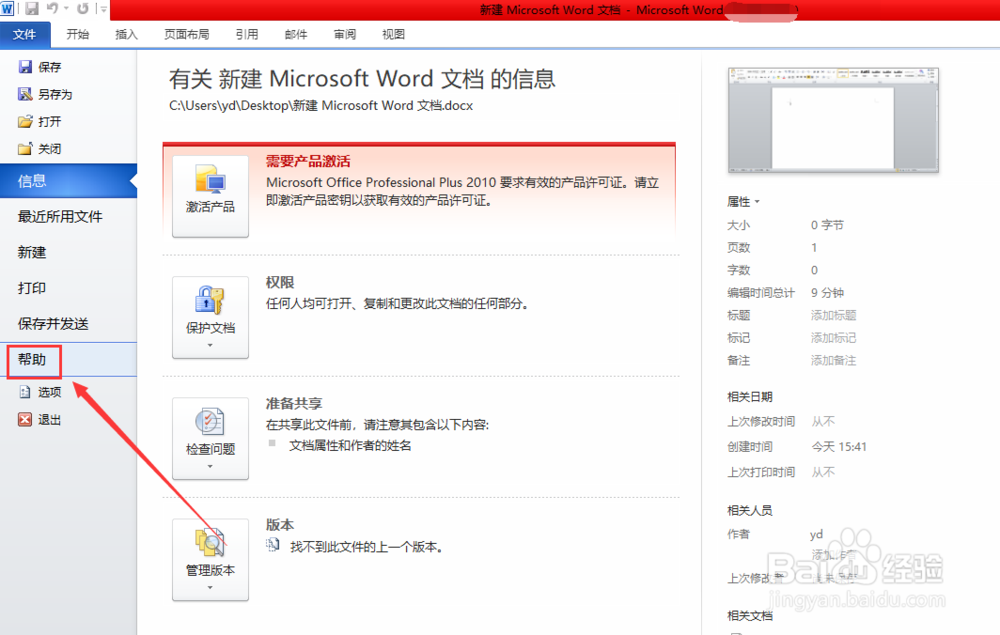Click the 关闭 folder icon in sidebar
Viewport: 1000px width, 635px height.
[26, 149]
